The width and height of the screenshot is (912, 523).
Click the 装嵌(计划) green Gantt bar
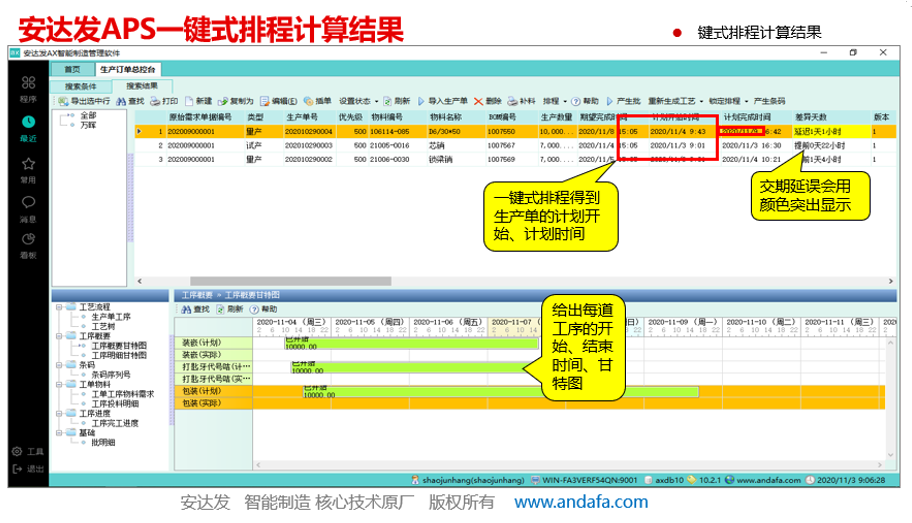point(412,344)
